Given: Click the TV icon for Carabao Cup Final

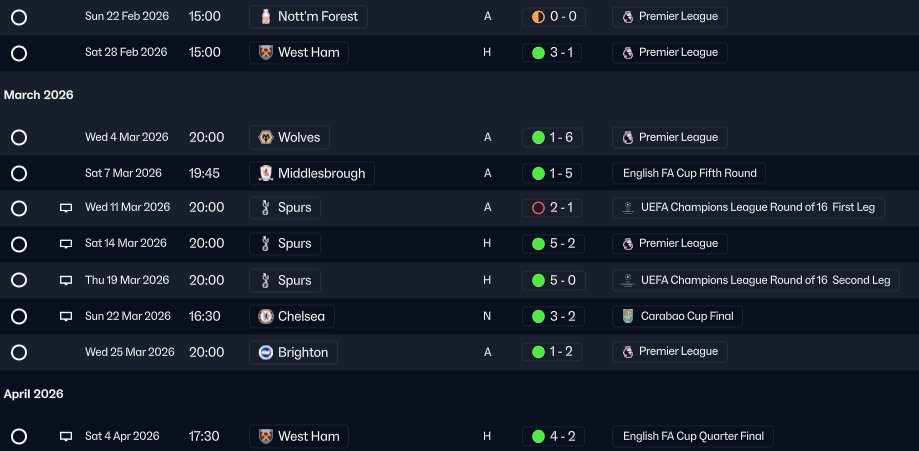Looking at the screenshot, I should coord(66,316).
